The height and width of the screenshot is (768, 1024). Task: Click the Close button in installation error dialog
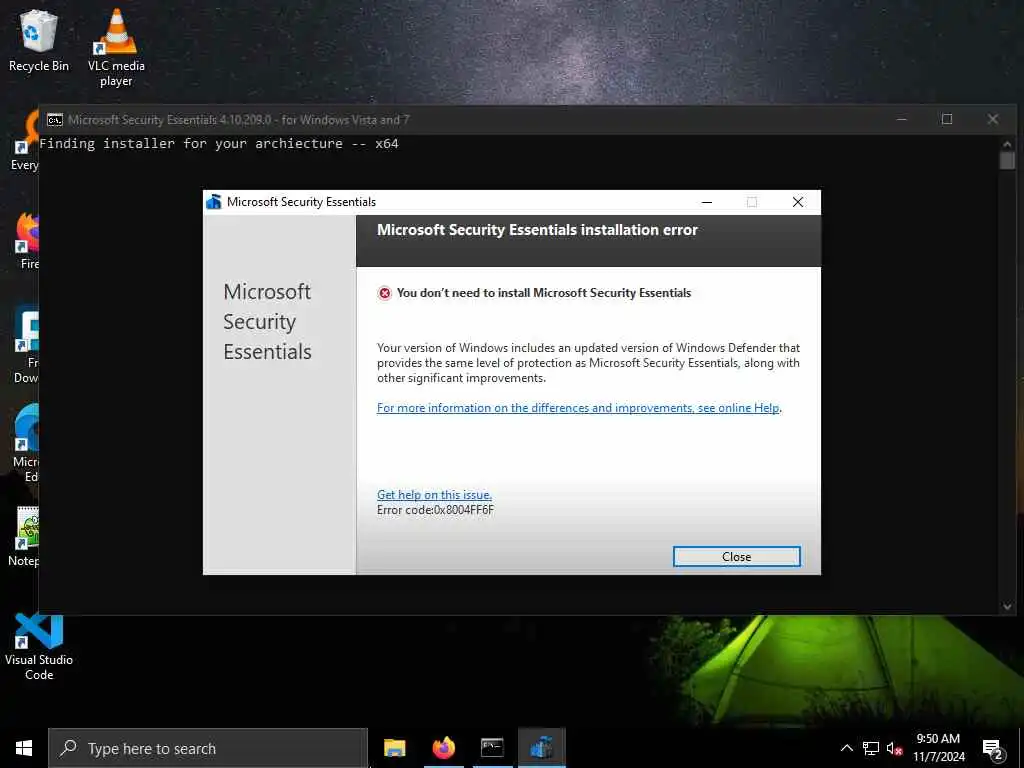(x=737, y=556)
